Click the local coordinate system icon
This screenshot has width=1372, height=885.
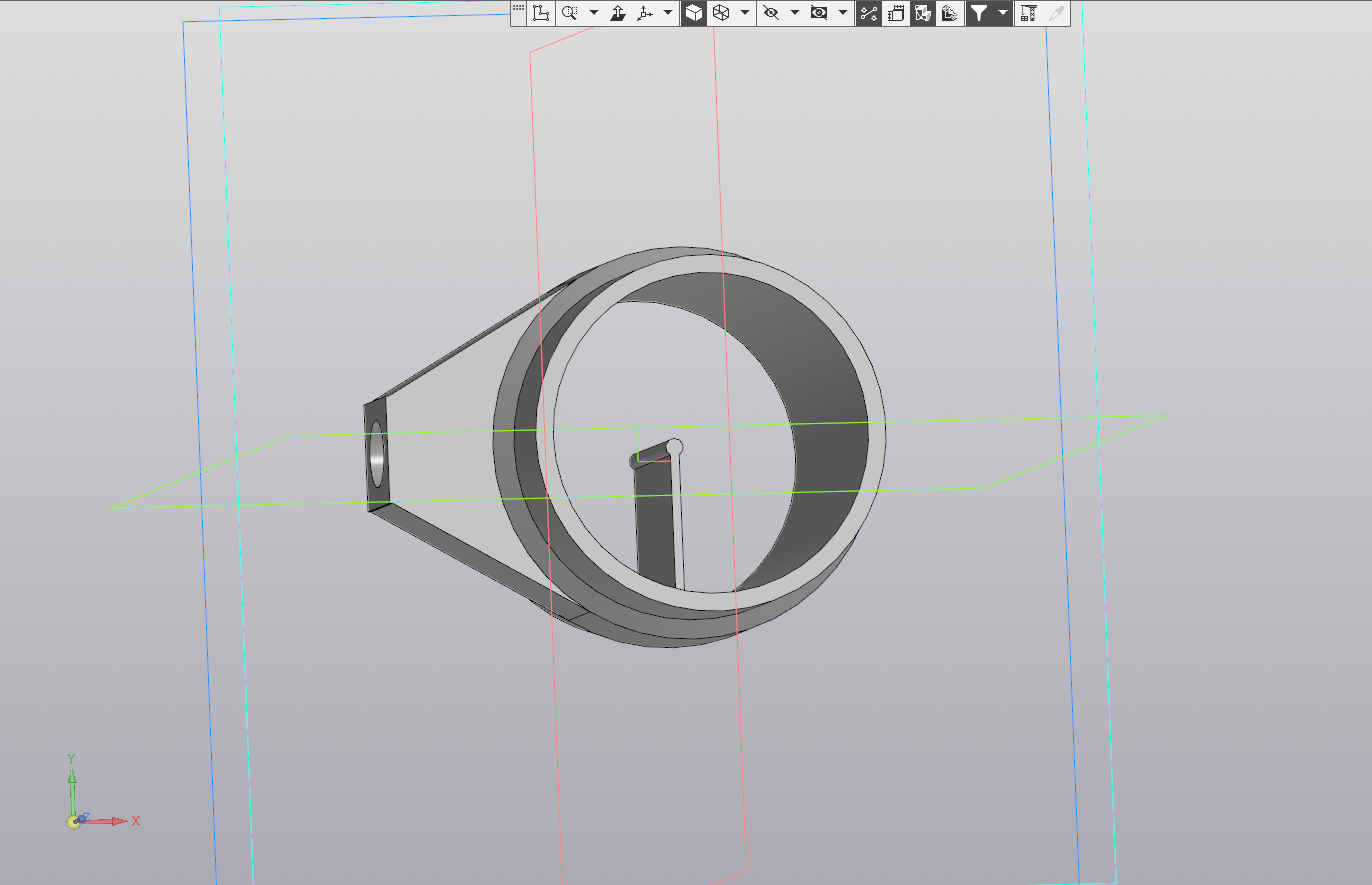click(541, 13)
